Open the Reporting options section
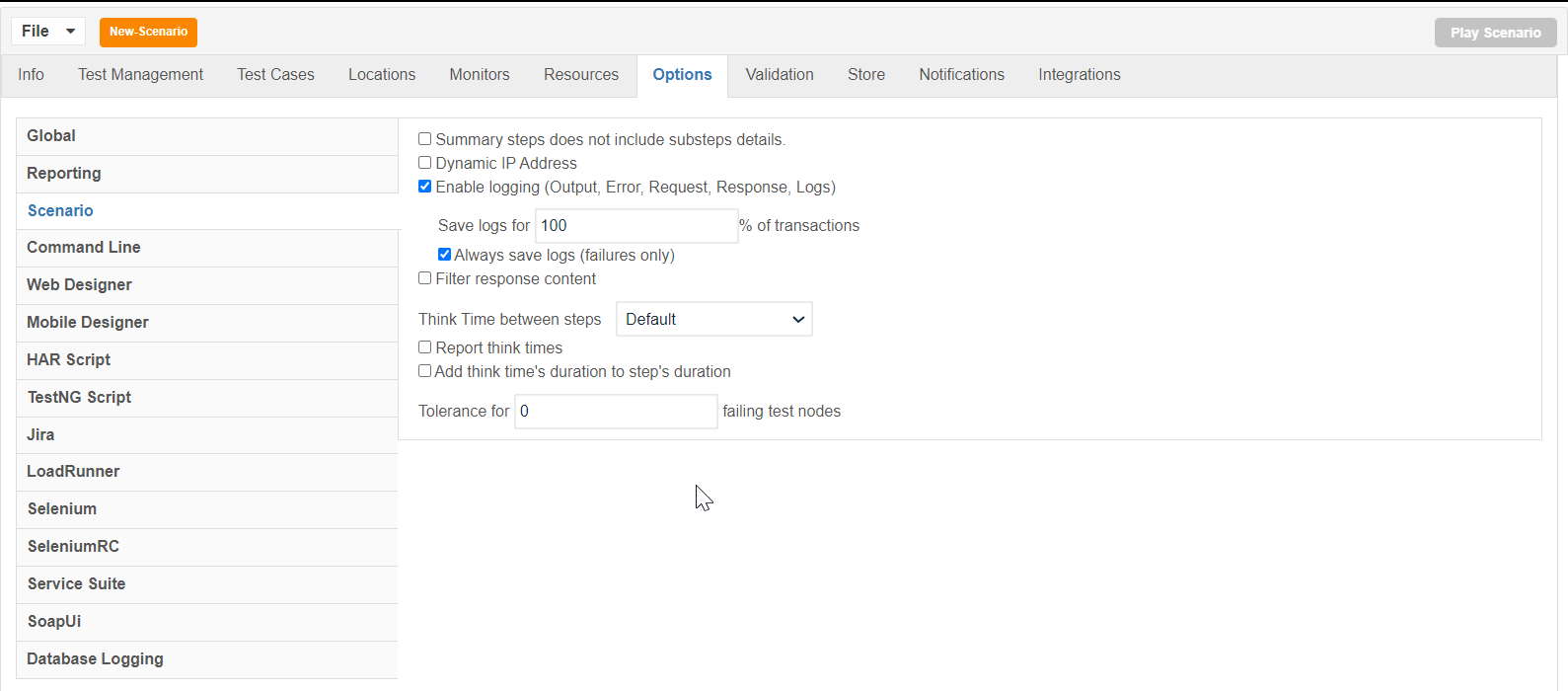The height and width of the screenshot is (691, 1568). click(207, 174)
